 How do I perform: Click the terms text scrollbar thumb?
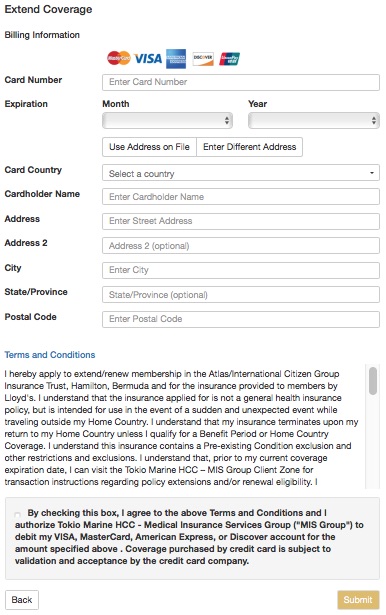click(373, 380)
